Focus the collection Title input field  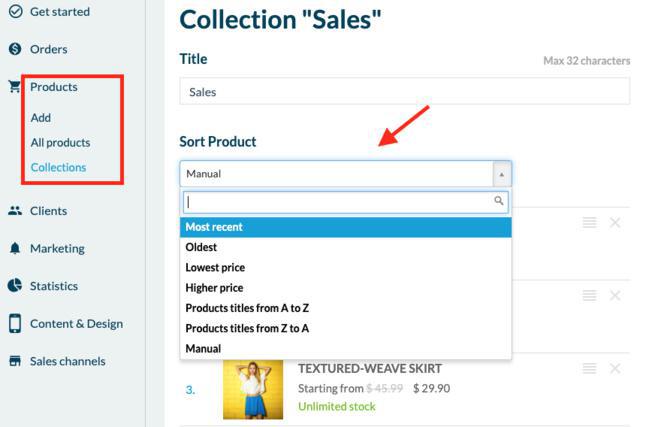click(405, 91)
